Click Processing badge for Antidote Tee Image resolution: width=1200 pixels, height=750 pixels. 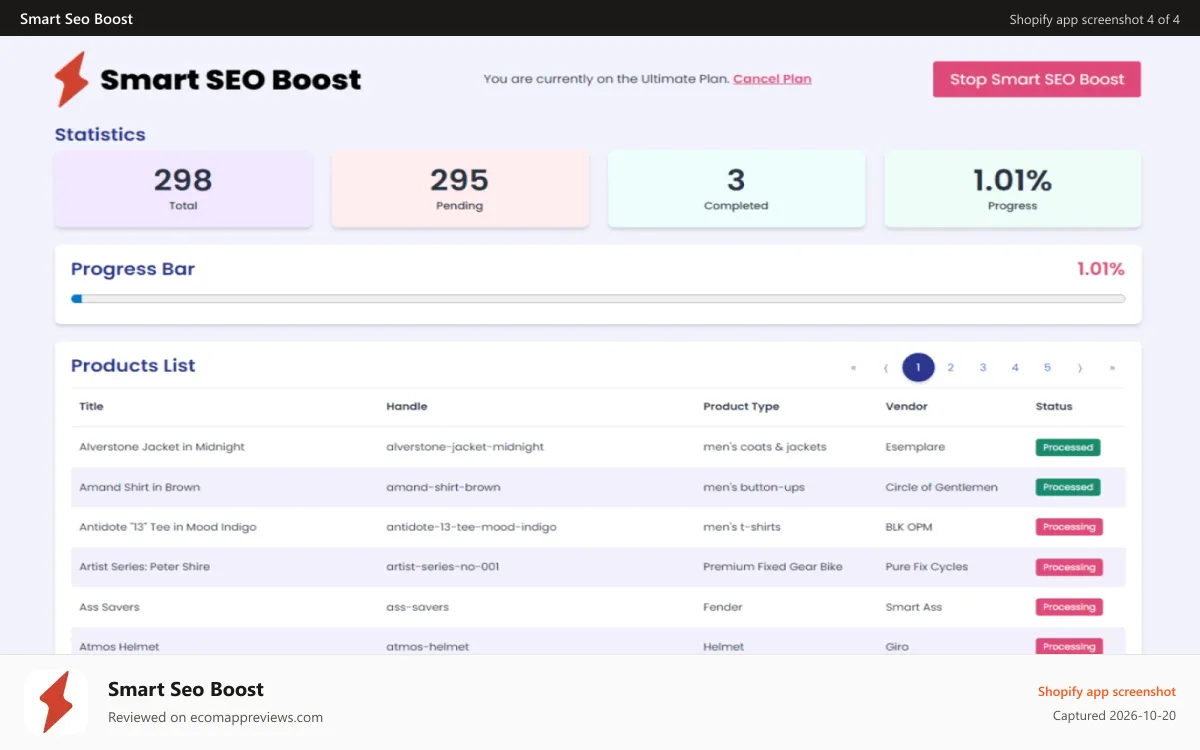pos(1069,527)
